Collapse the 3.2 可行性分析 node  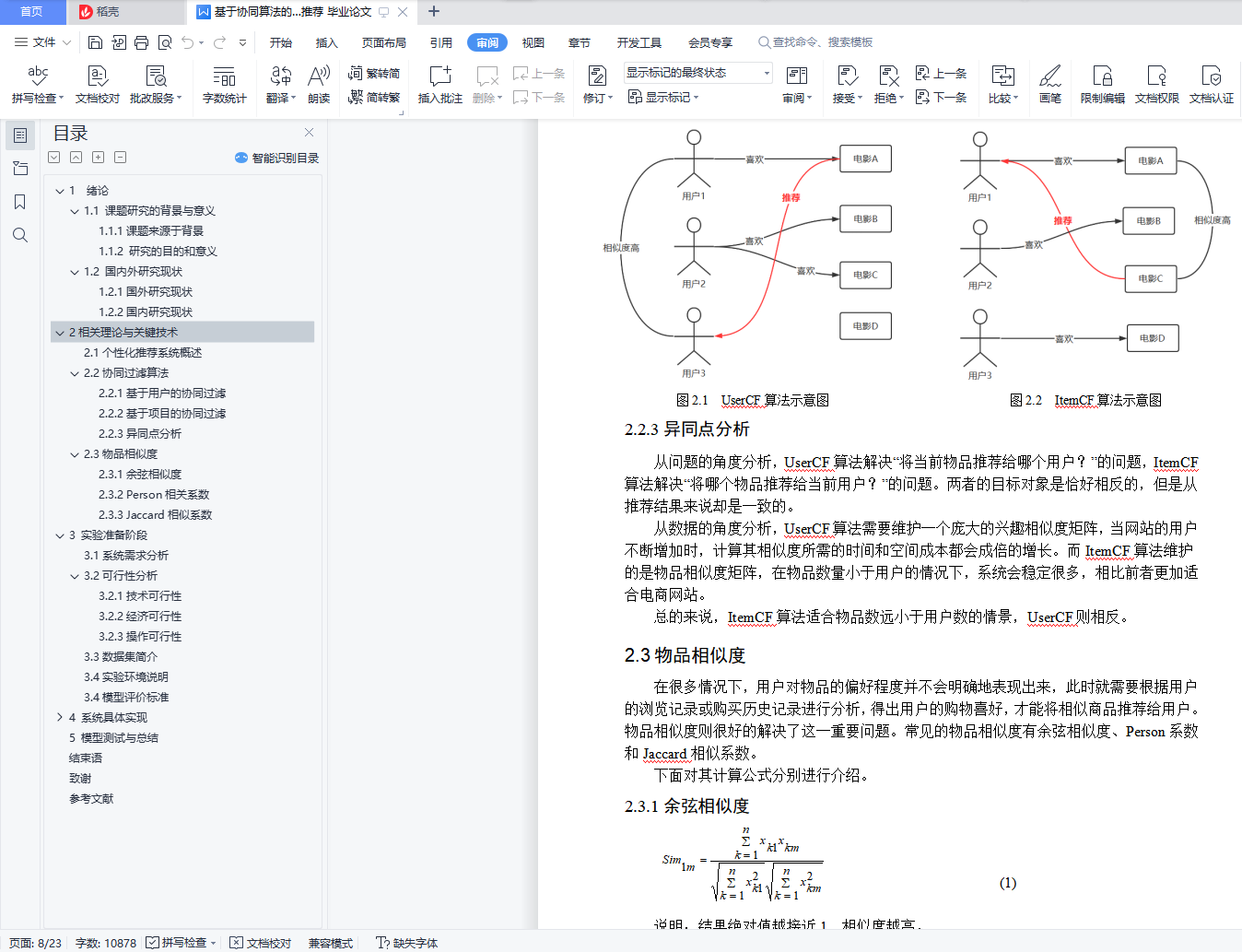click(75, 576)
